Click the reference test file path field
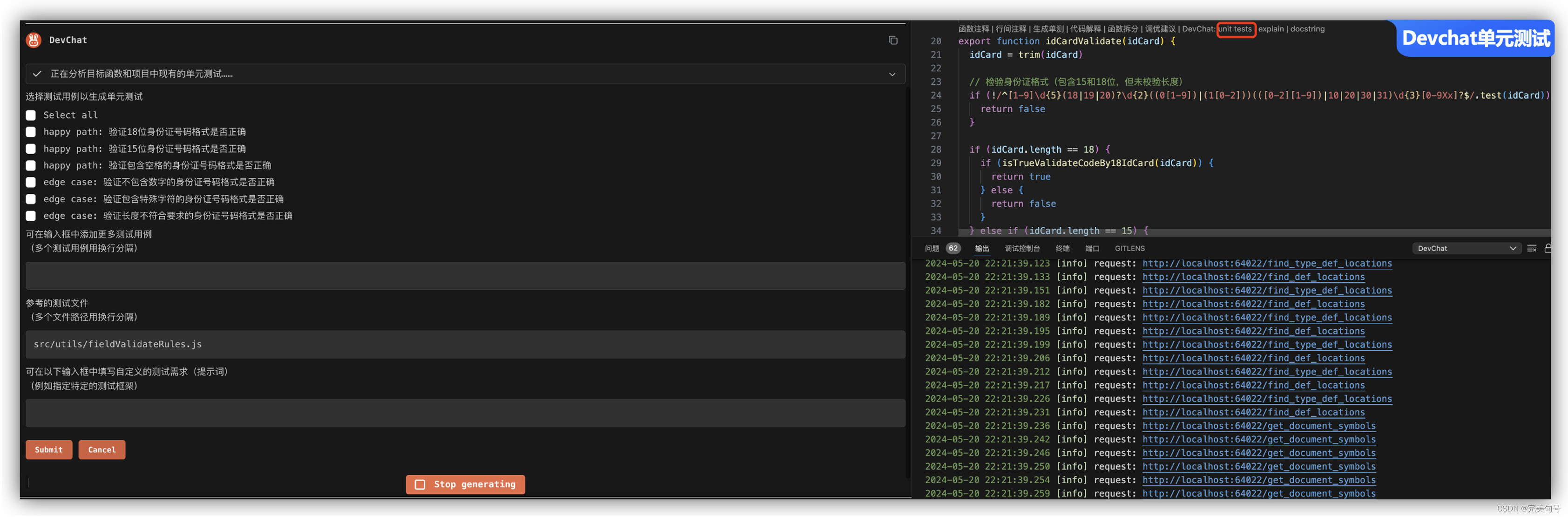 (x=465, y=345)
